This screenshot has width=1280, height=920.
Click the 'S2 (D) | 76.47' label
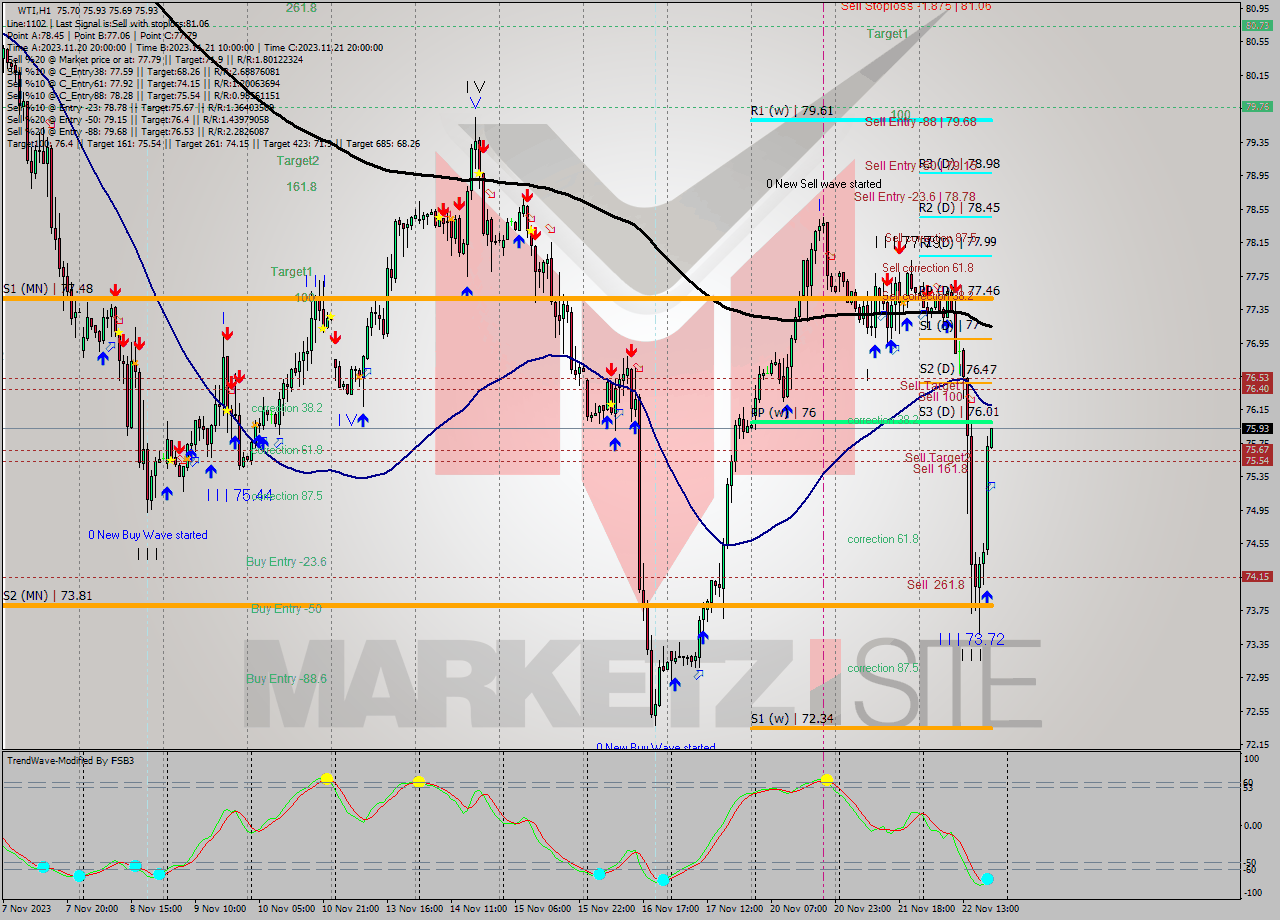(958, 369)
